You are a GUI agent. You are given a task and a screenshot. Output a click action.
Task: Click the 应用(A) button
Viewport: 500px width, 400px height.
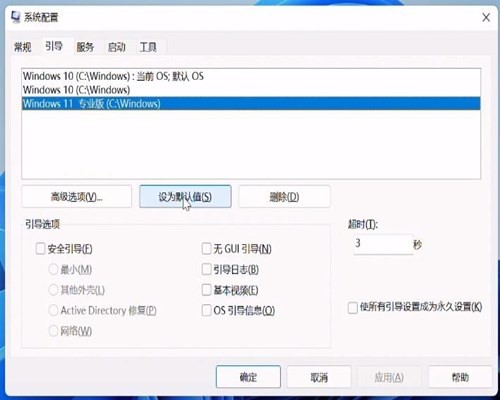pyautogui.click(x=389, y=377)
